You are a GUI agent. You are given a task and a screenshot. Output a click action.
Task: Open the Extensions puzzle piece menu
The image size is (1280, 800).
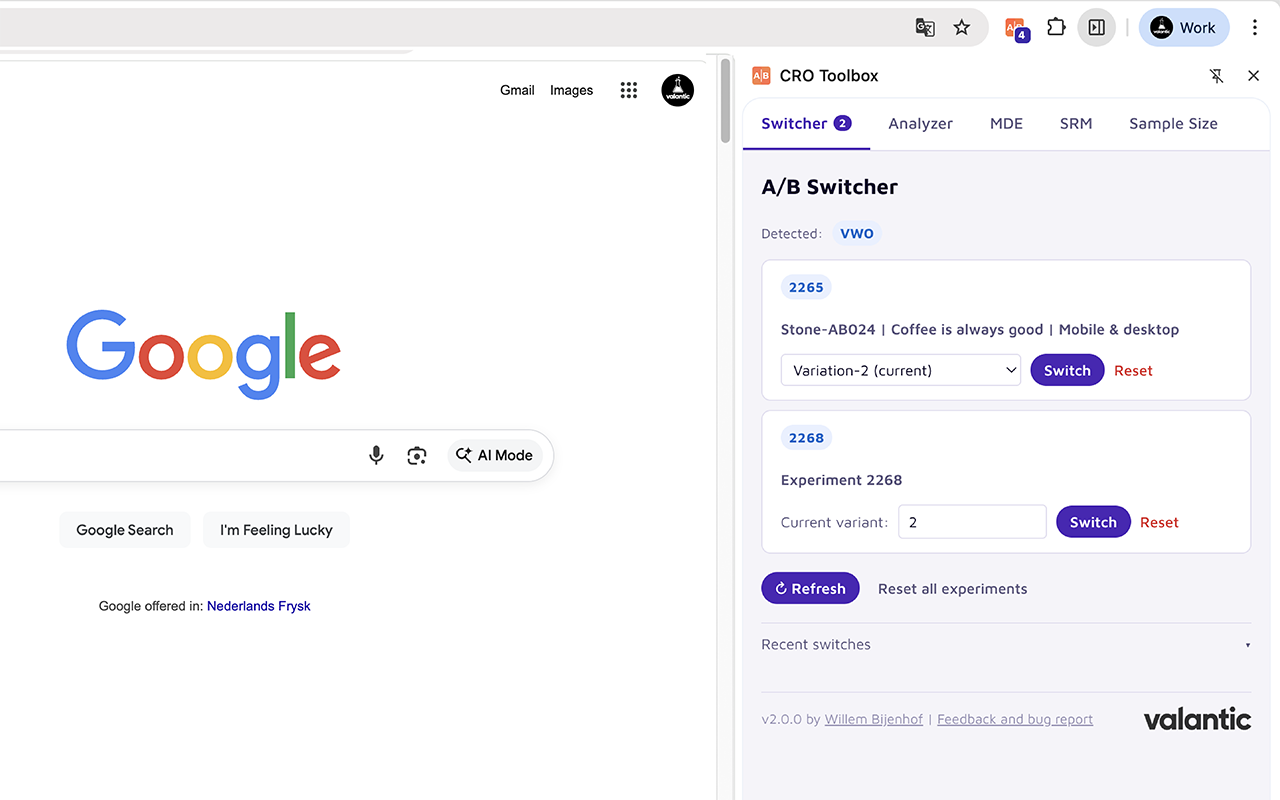click(1056, 28)
